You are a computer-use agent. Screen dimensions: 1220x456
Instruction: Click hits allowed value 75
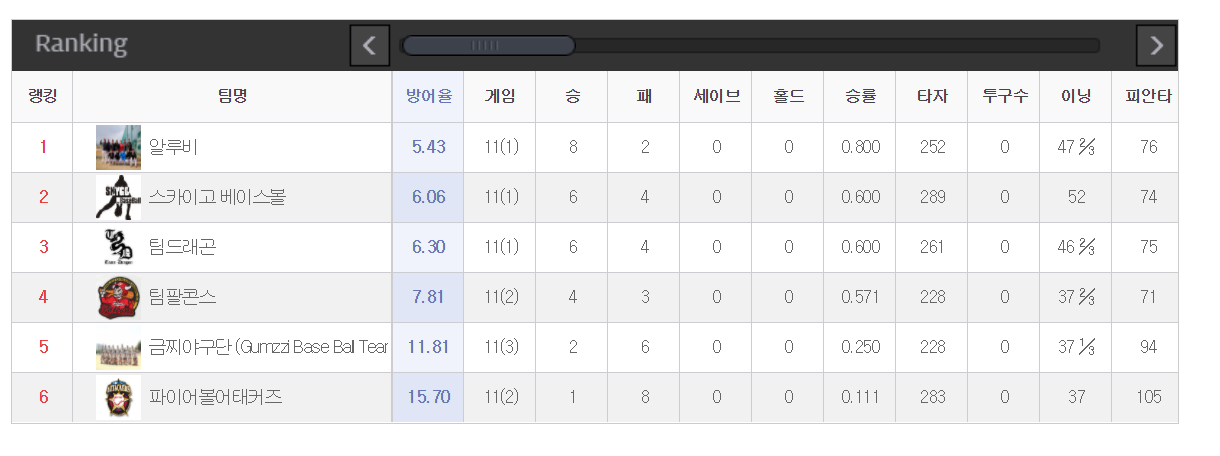click(x=1148, y=247)
